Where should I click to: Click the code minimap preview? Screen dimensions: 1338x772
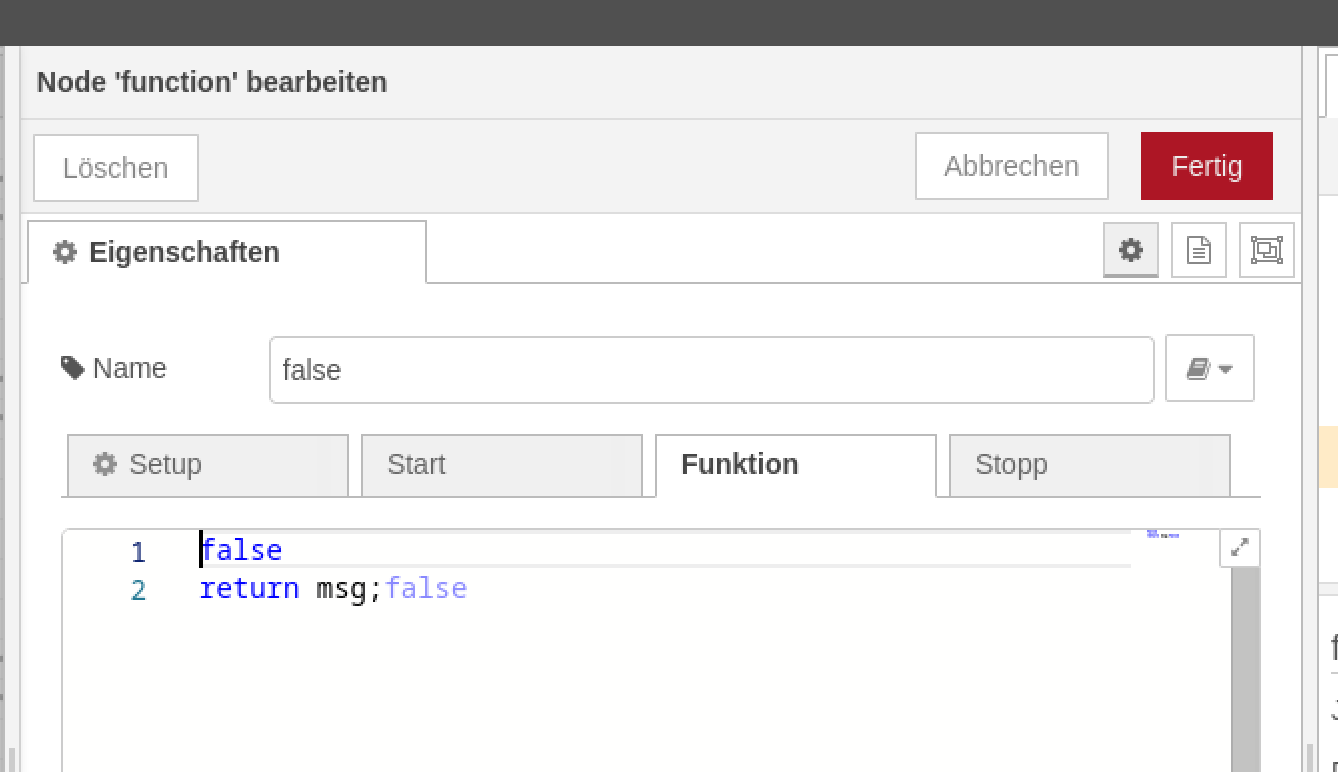pyautogui.click(x=1163, y=535)
